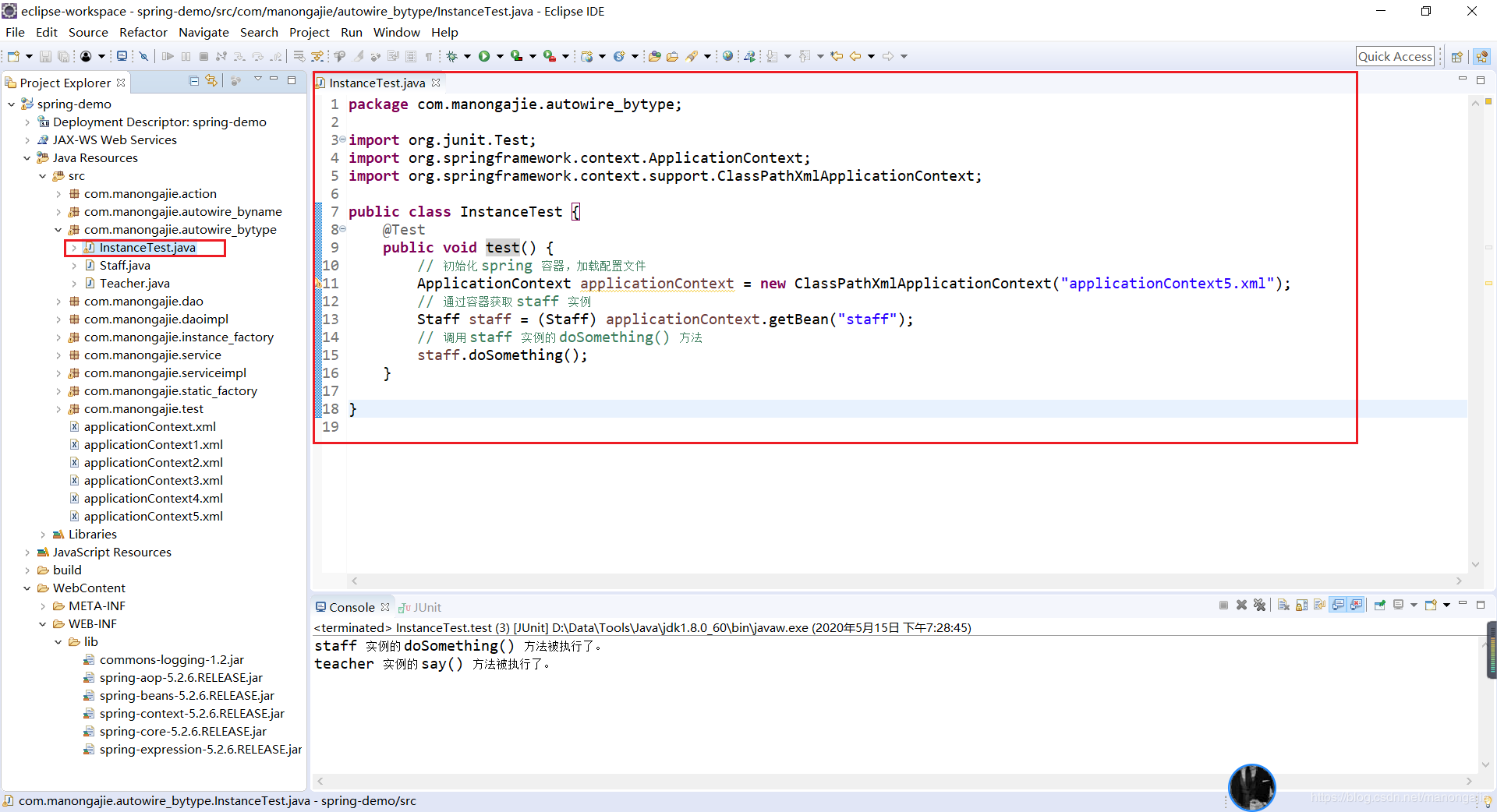Open the Run button dropdown arrow
This screenshot has width=1497, height=812.
pos(500,56)
